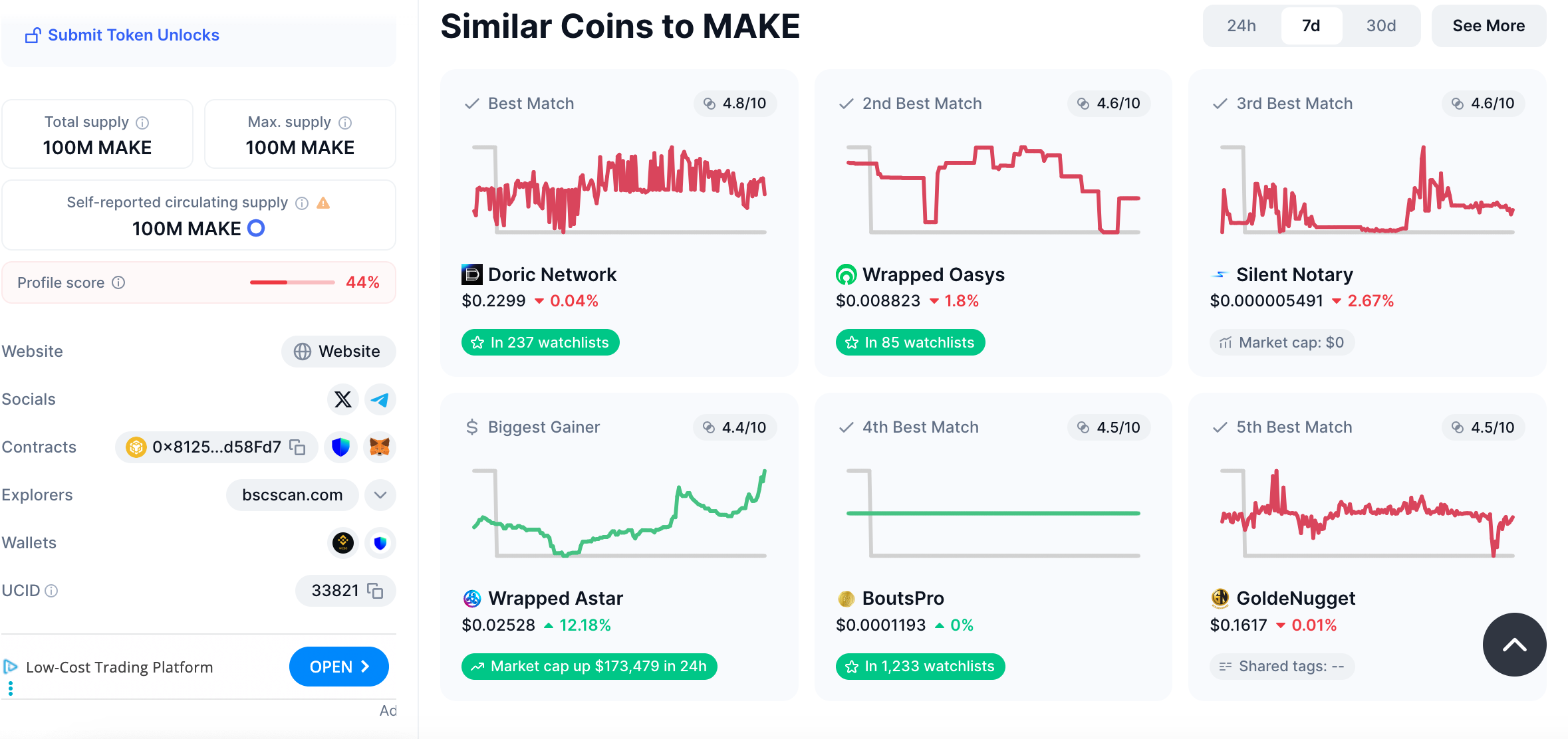This screenshot has width=1568, height=739.
Task: Open the Binance wallet icon
Action: pos(343,543)
